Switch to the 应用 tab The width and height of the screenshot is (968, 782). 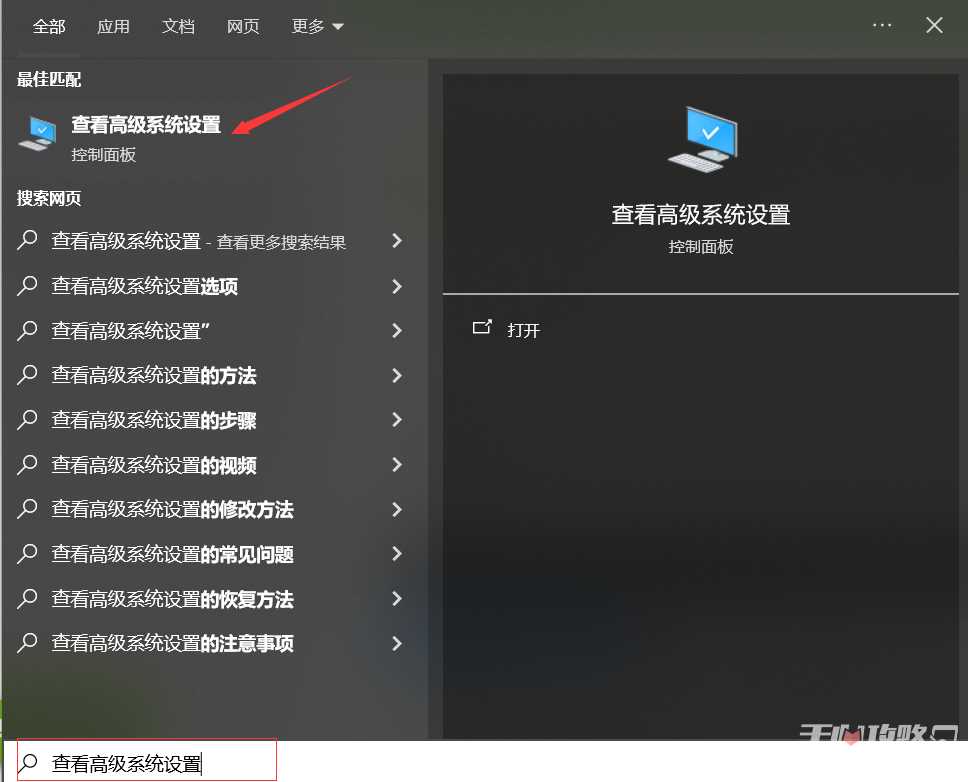114,27
